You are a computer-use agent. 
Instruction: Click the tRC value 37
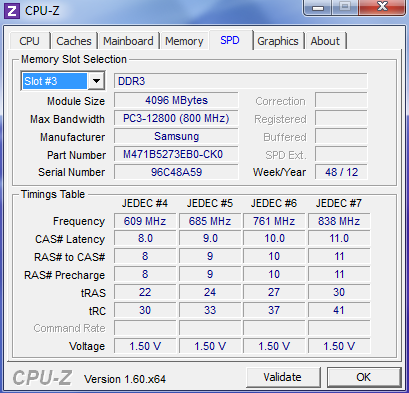coord(274,310)
